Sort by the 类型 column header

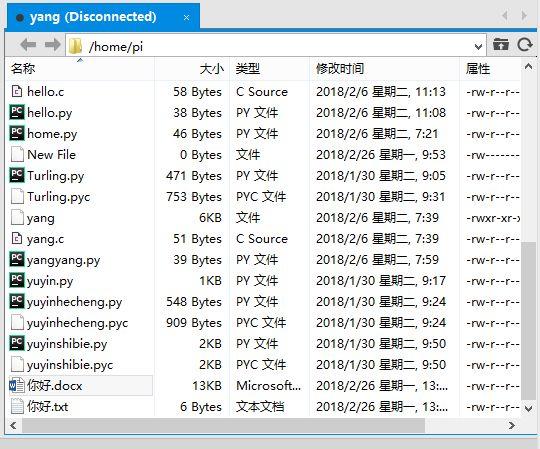click(270, 69)
